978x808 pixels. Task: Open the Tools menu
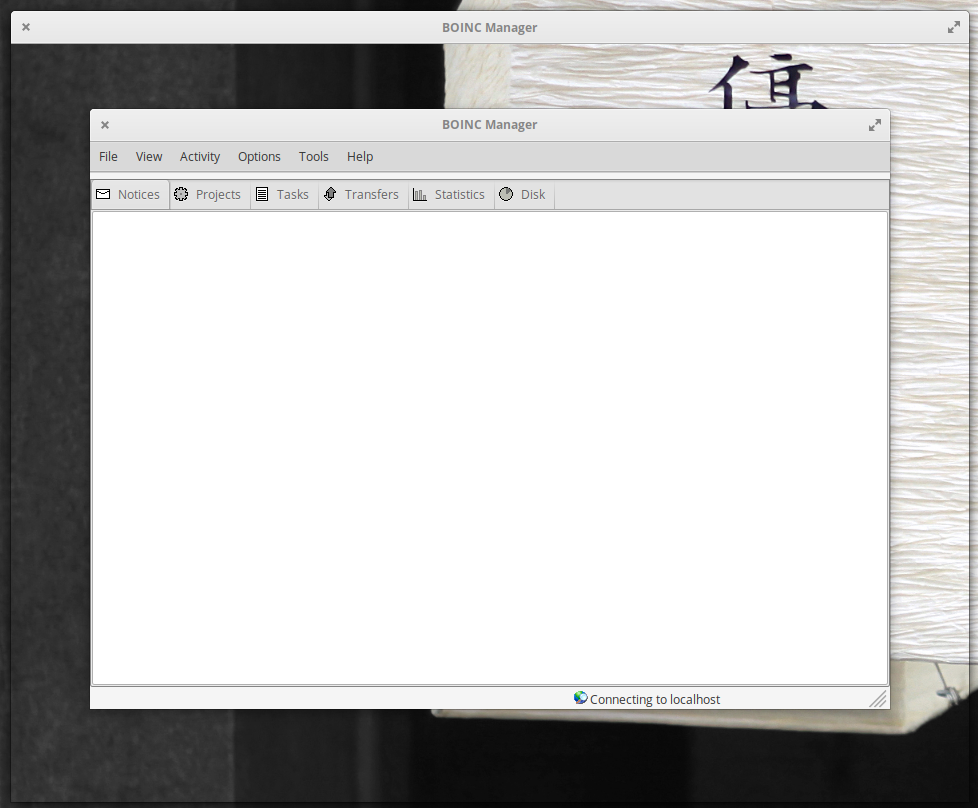coord(313,157)
